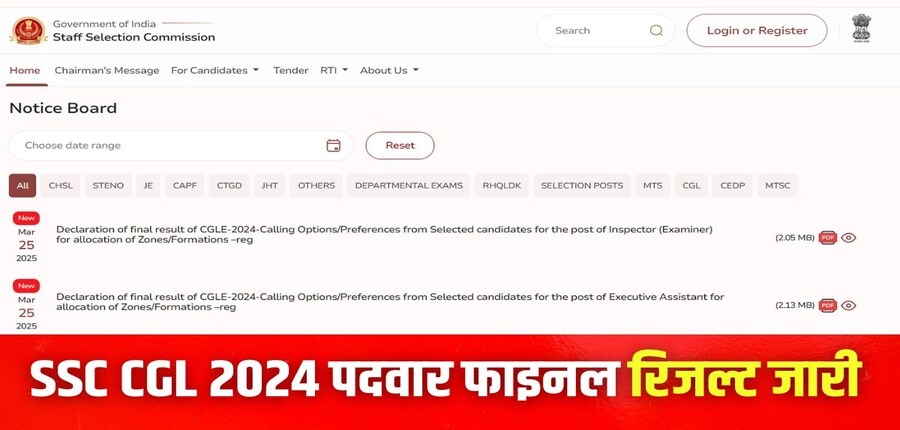Click the search magnifier icon
The image size is (900, 430).
(656, 30)
